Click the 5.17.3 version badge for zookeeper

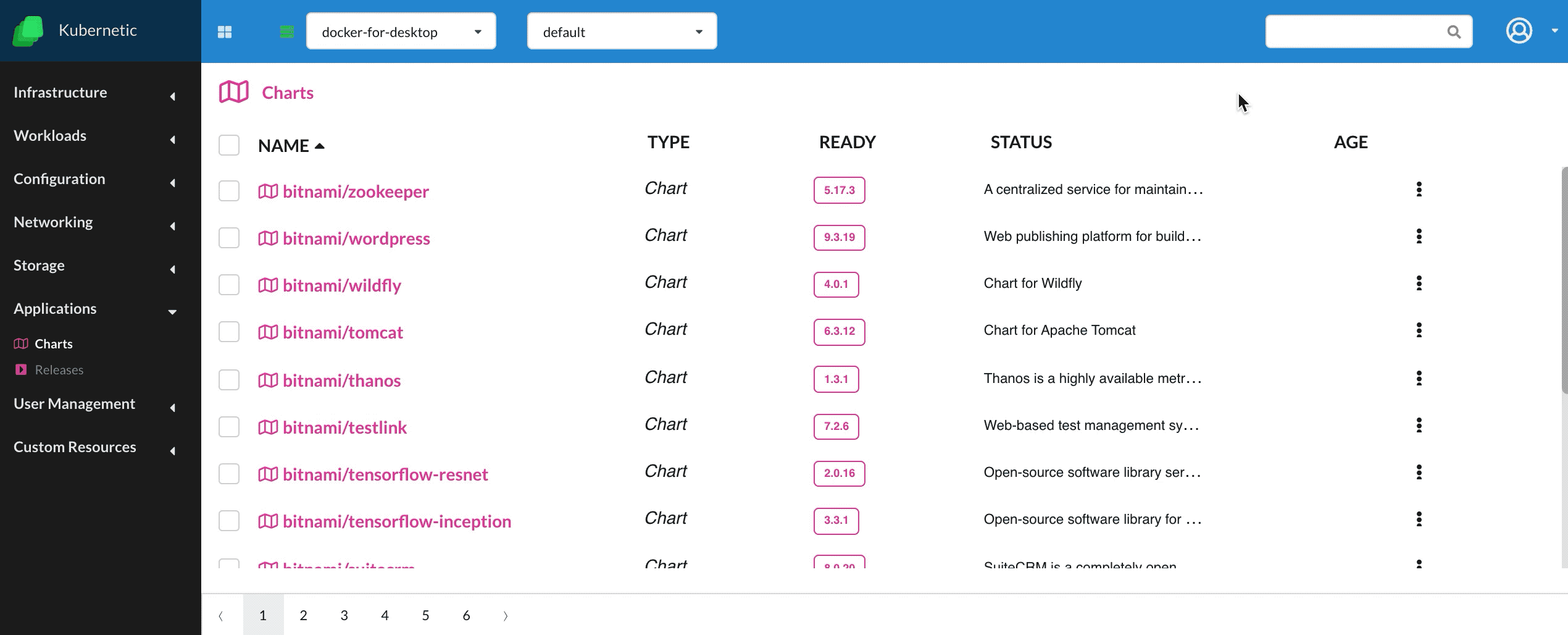pyautogui.click(x=839, y=190)
